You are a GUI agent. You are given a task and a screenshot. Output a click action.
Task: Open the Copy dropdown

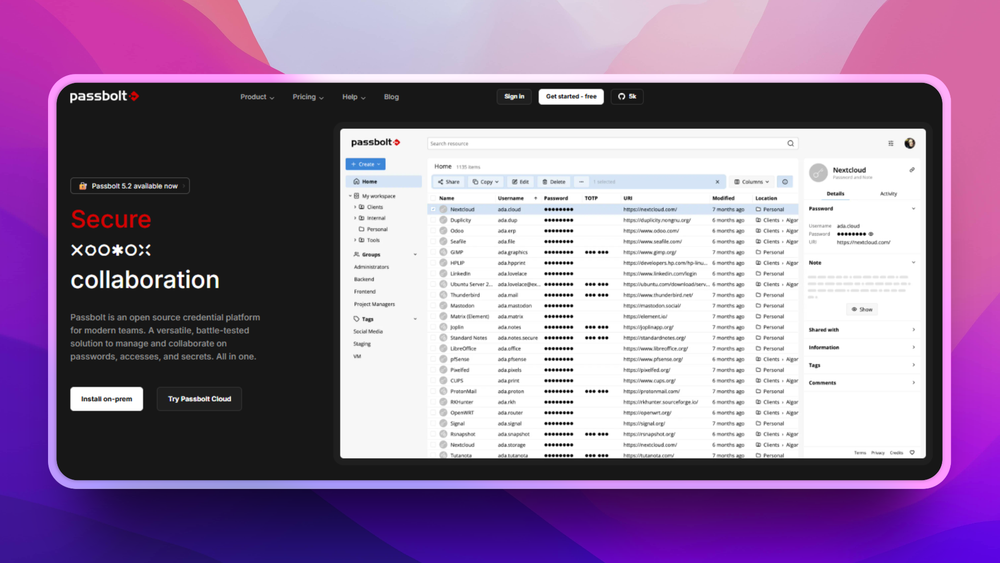click(485, 182)
